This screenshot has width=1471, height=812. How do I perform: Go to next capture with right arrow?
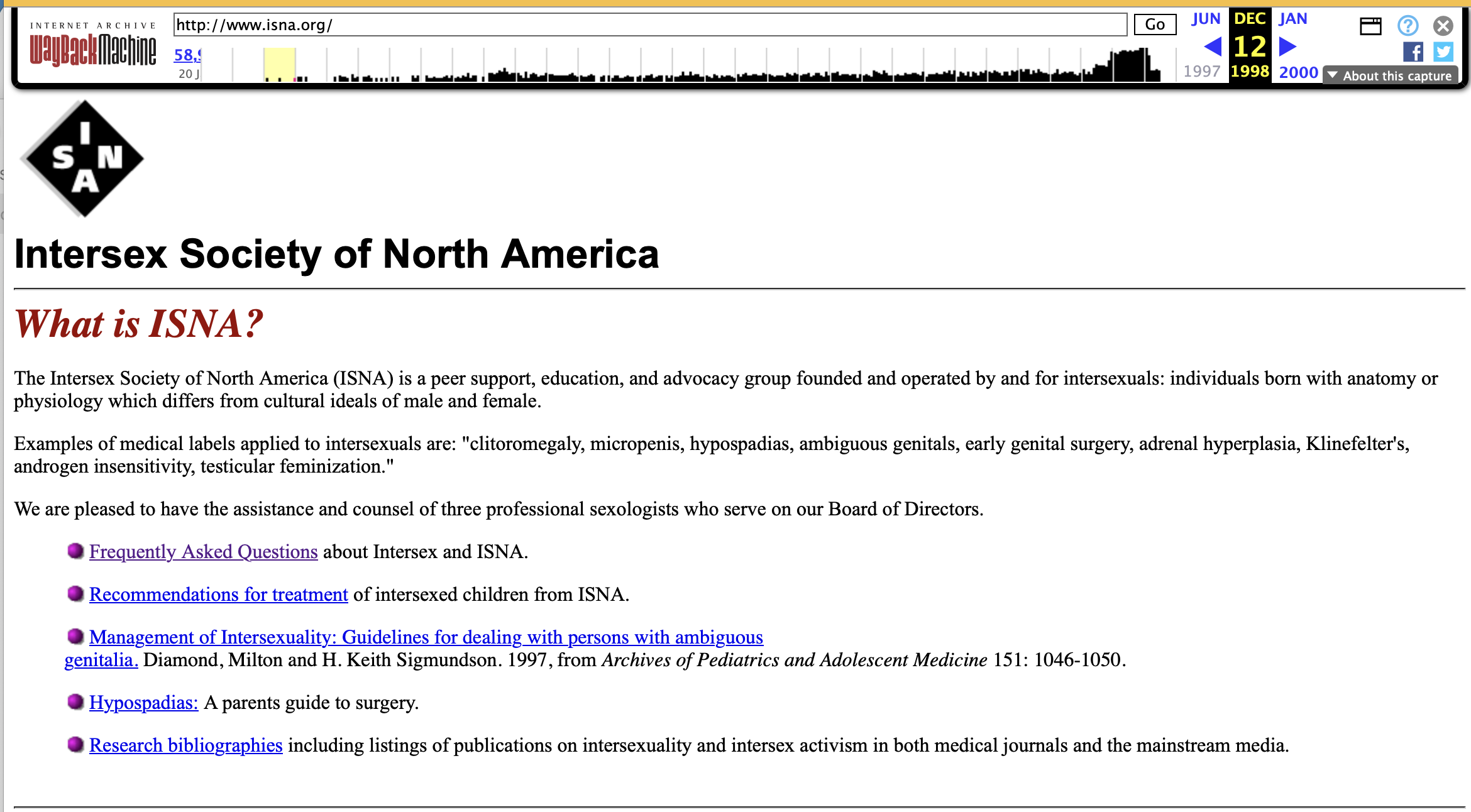pyautogui.click(x=1287, y=47)
